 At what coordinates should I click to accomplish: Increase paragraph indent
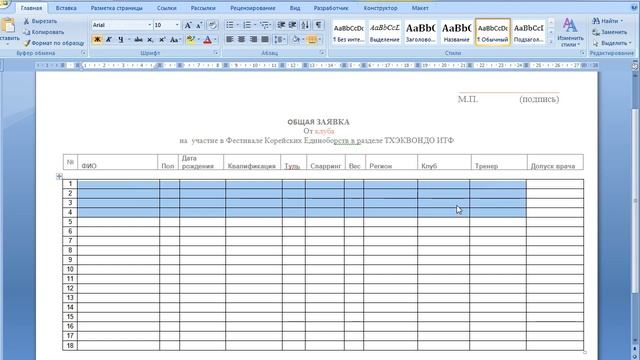pos(292,25)
